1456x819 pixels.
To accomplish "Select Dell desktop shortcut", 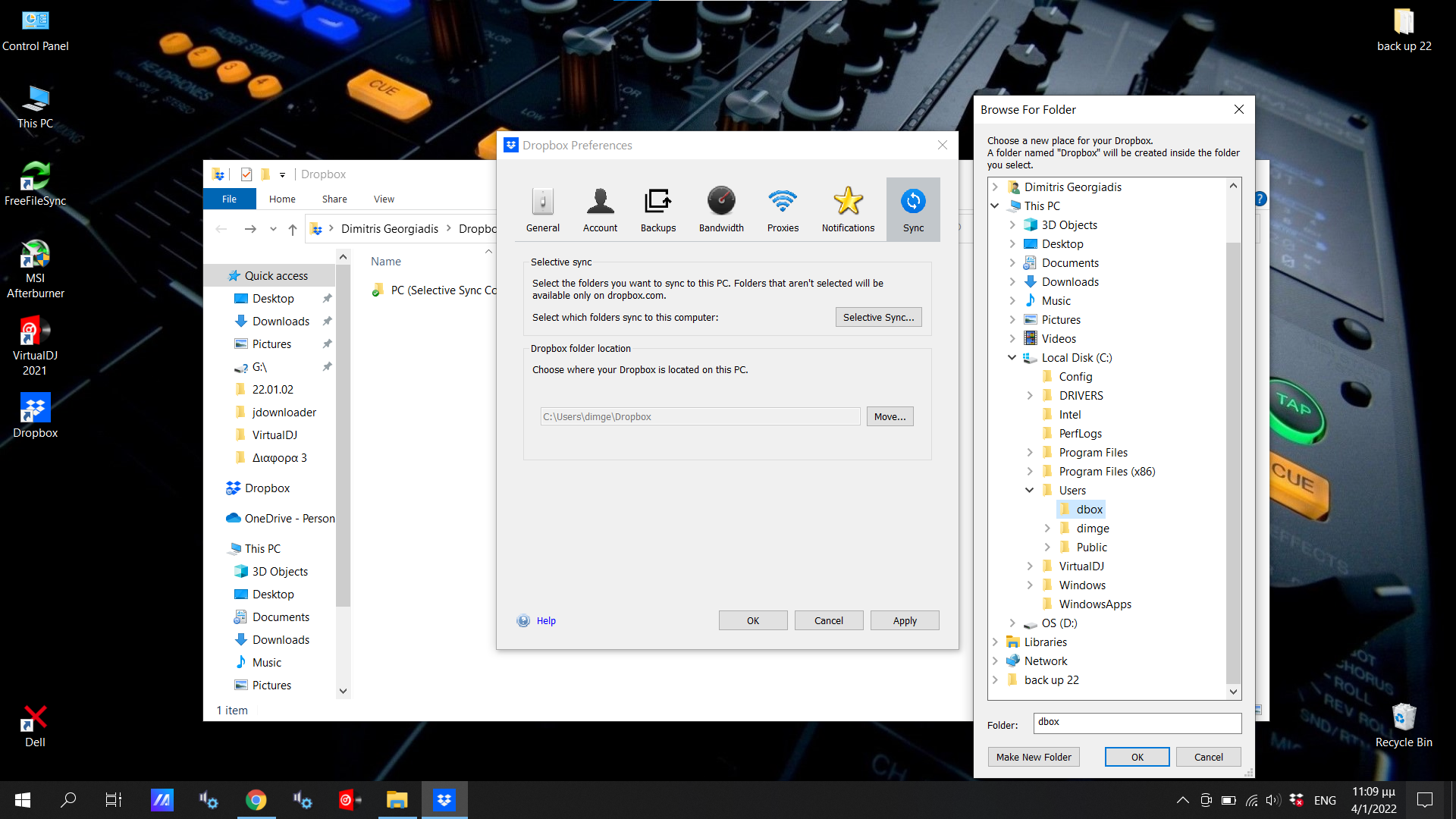I will [x=35, y=726].
